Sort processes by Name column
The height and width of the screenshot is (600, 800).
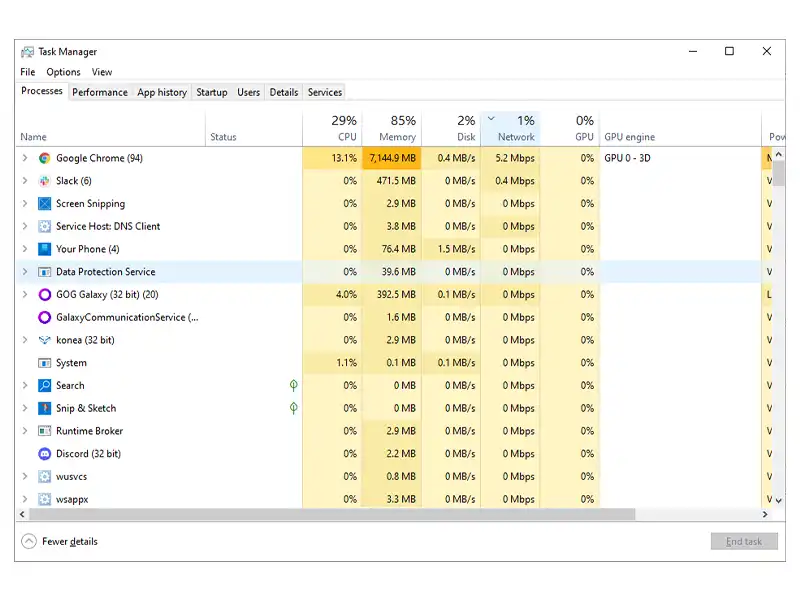tap(111, 129)
